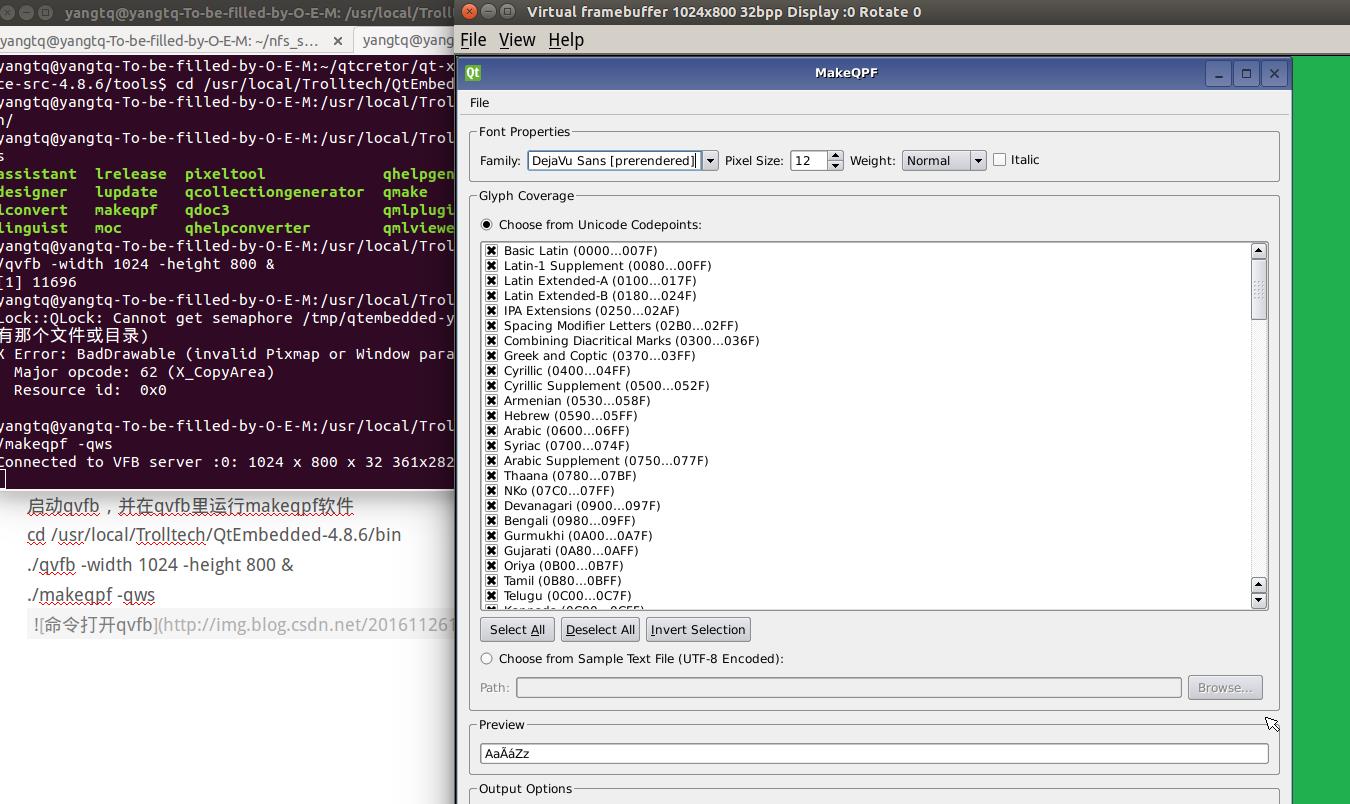Close the nfs_s terminal tab
This screenshot has height=804, width=1350.
point(338,41)
